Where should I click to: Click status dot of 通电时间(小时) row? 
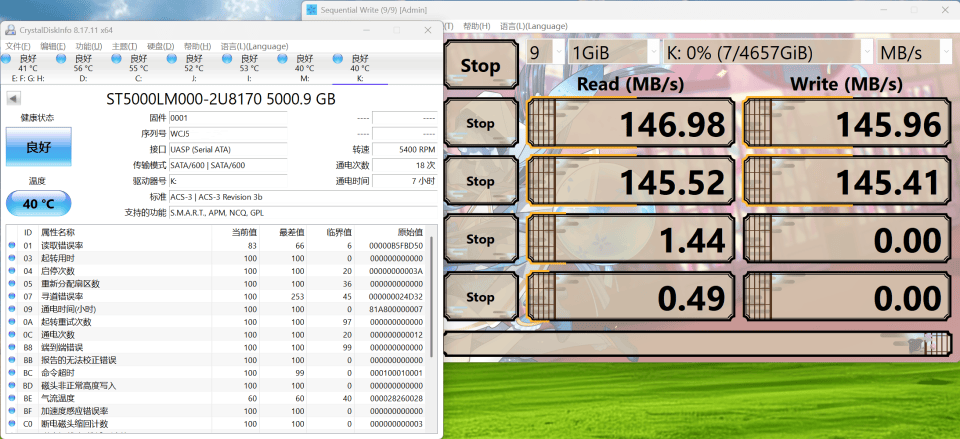pos(12,309)
